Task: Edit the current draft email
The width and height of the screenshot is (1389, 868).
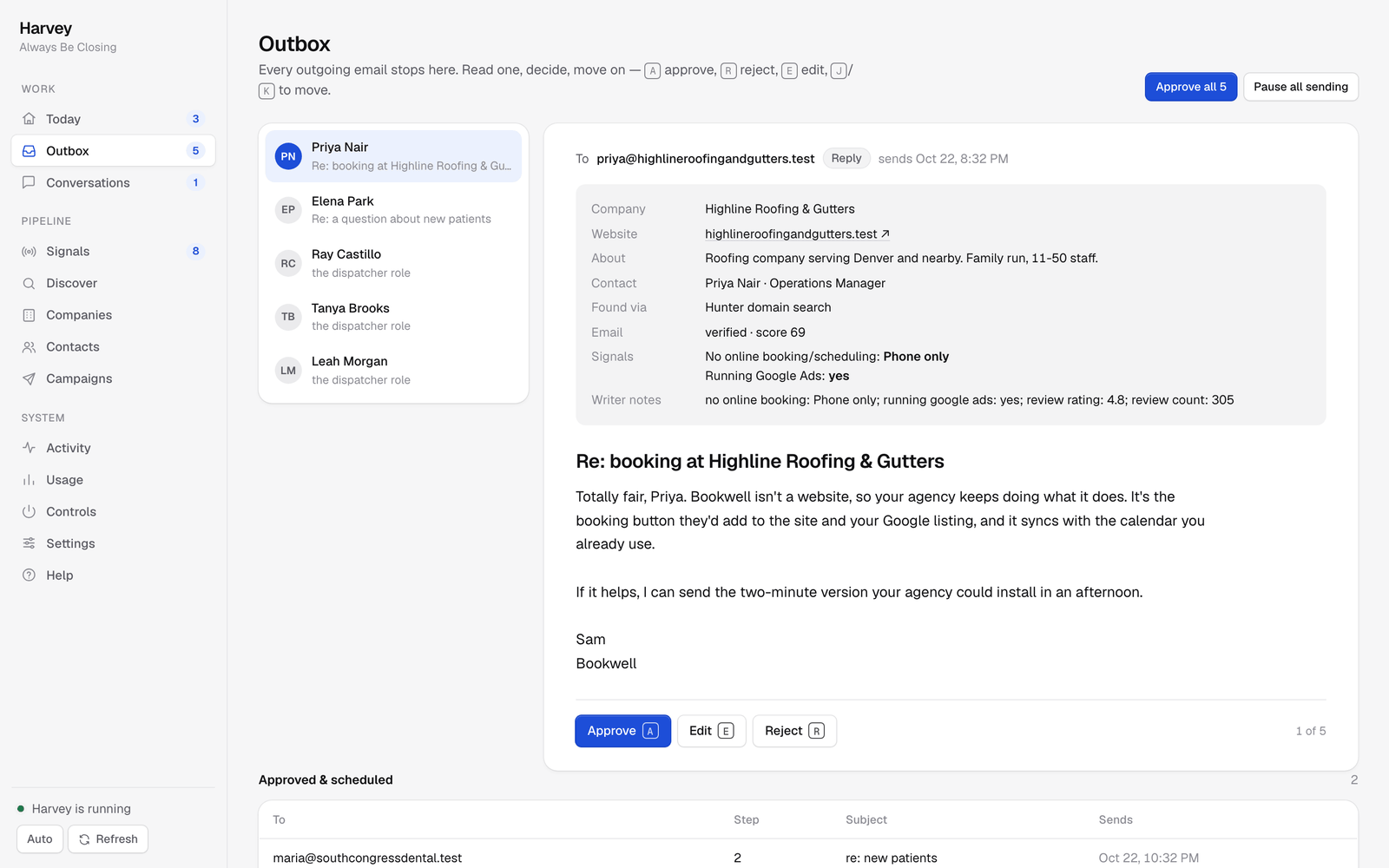Action: tap(711, 731)
